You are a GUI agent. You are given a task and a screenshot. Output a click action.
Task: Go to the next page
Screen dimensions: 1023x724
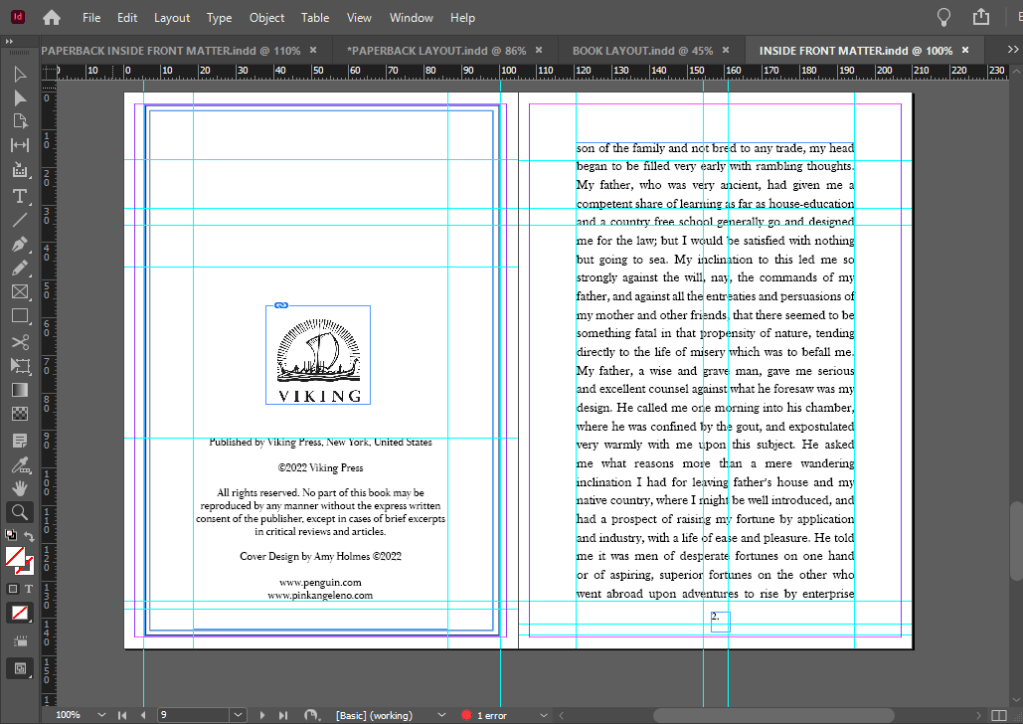click(263, 715)
